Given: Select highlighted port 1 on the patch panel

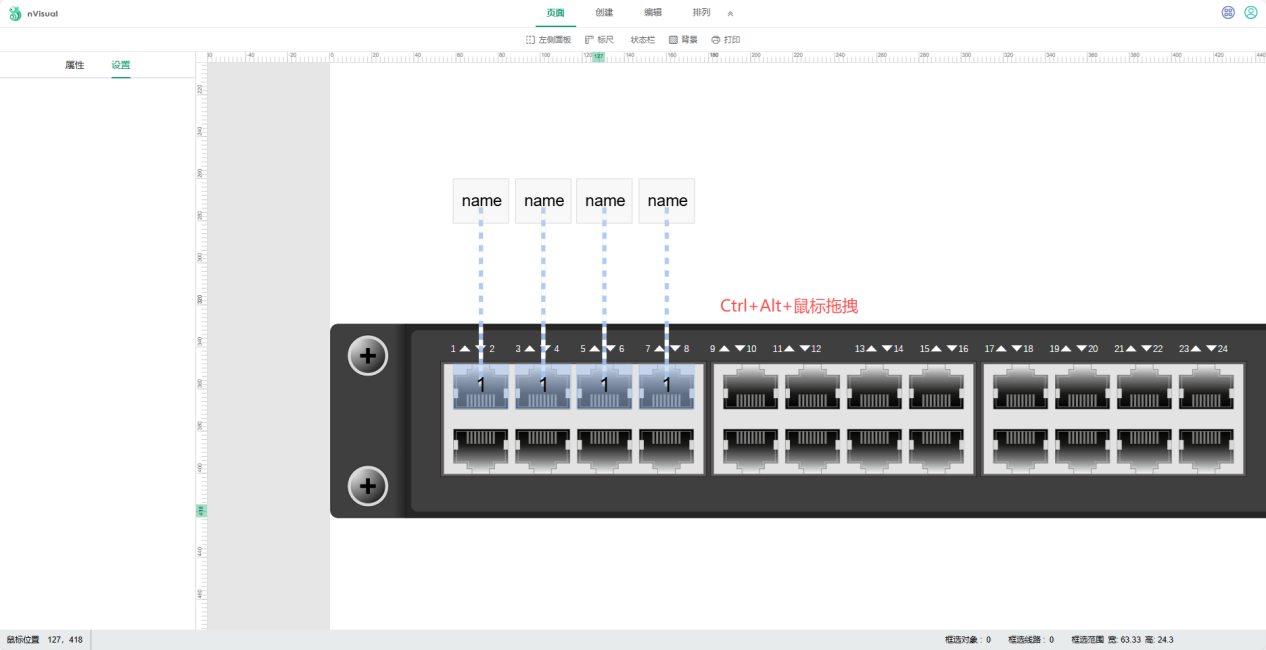Looking at the screenshot, I should 481,388.
